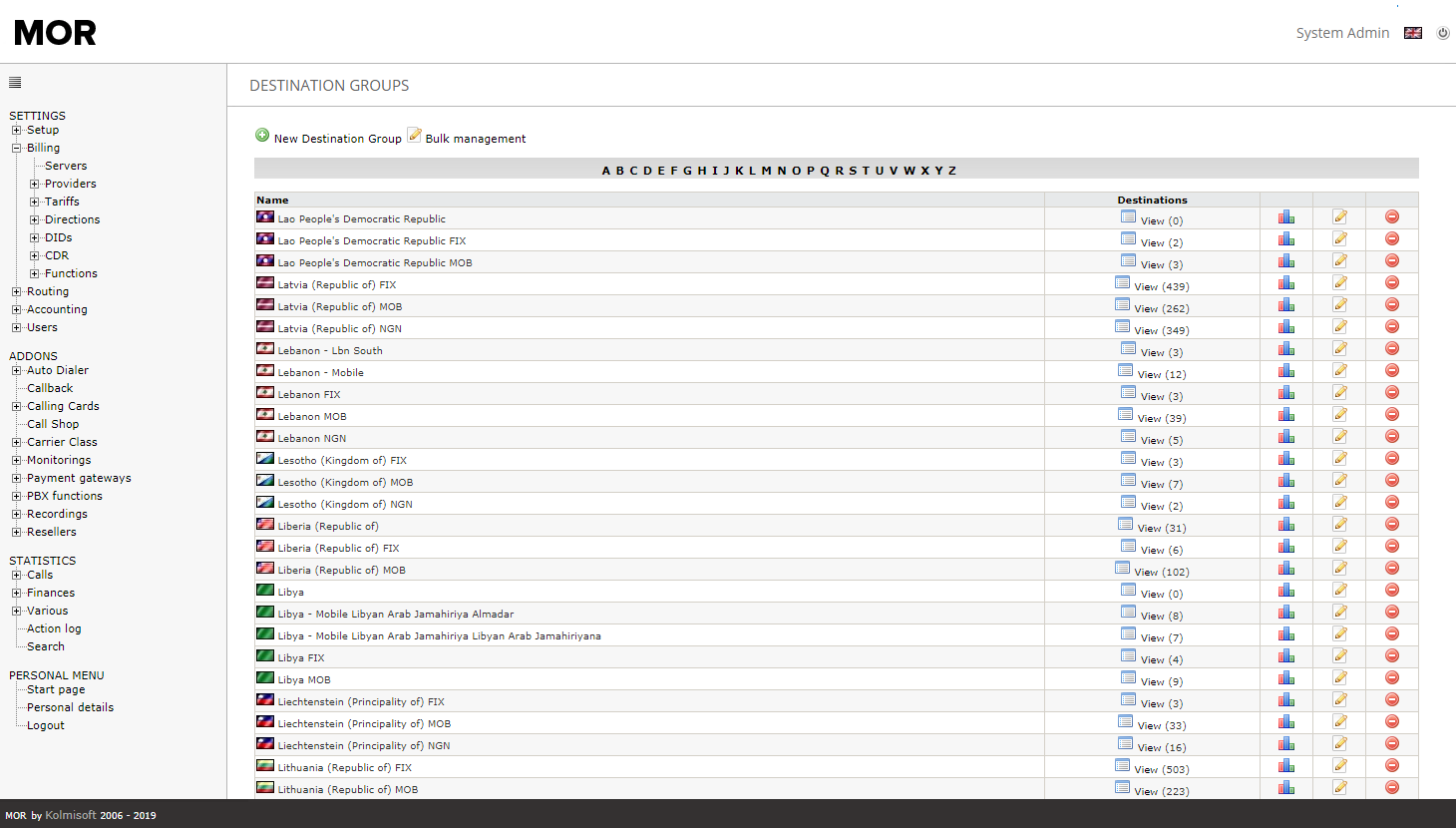Open the Servers item under Billing

[x=66, y=166]
